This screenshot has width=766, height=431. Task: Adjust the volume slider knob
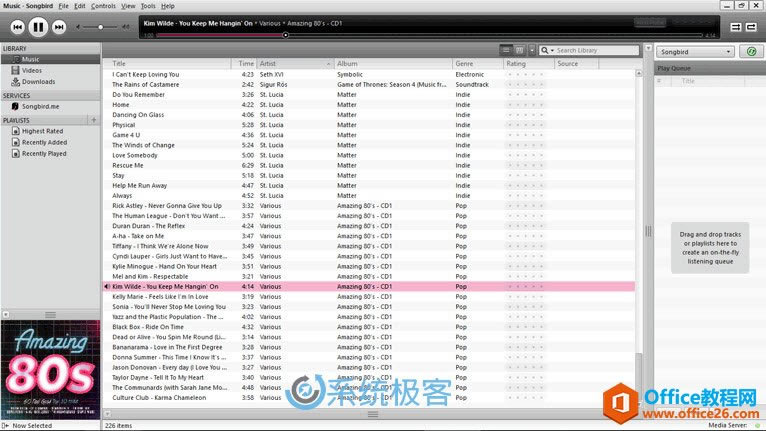[x=101, y=27]
